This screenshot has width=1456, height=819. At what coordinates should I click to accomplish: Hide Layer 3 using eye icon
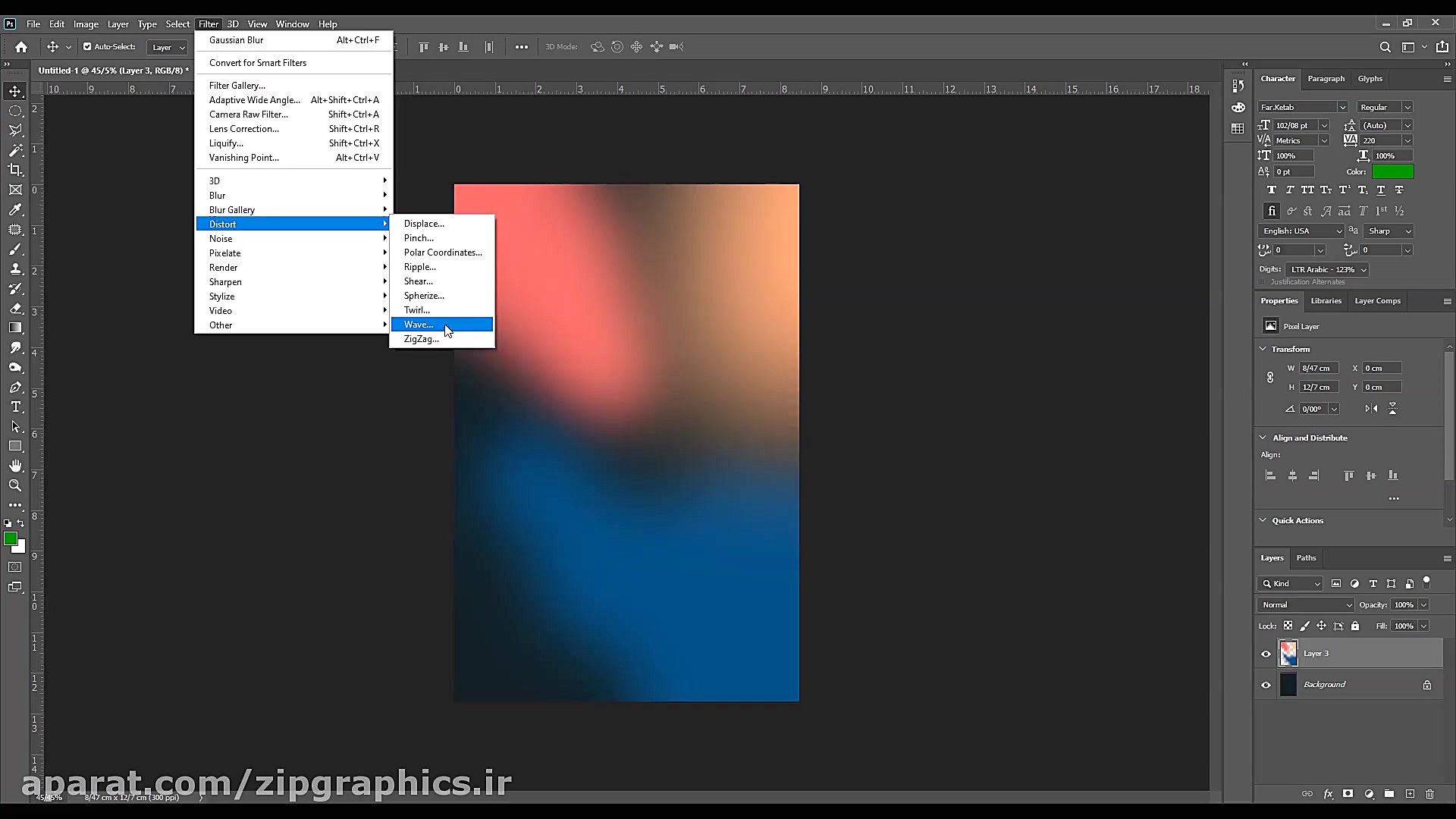tap(1266, 654)
